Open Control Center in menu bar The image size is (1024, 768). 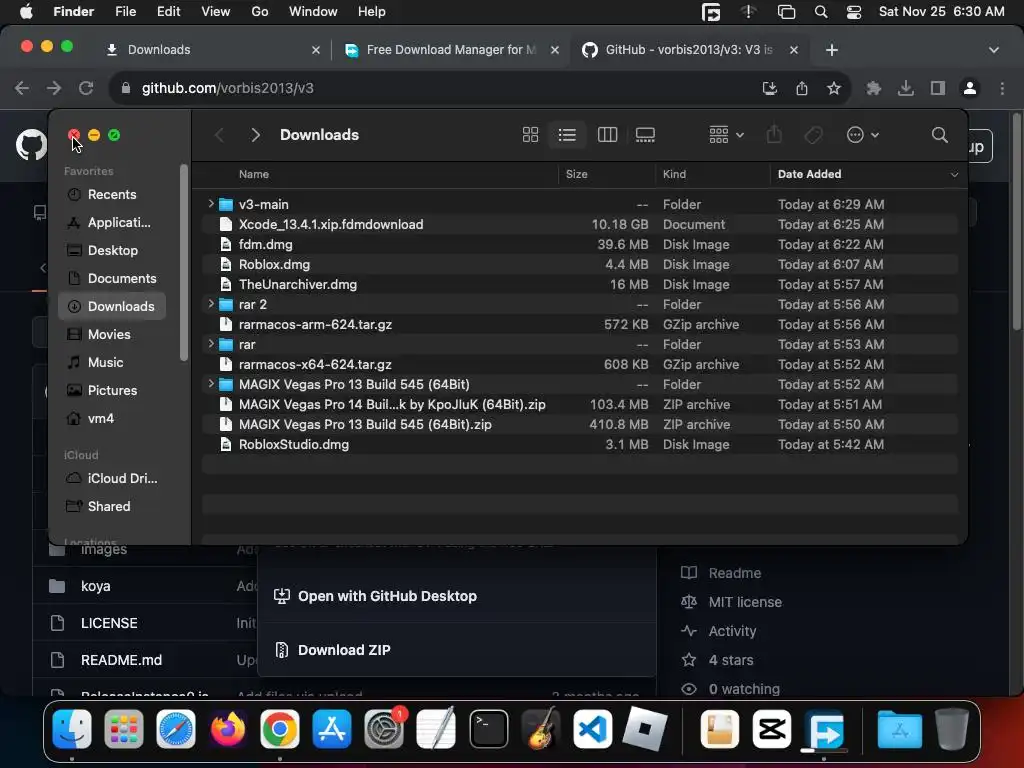click(x=854, y=12)
